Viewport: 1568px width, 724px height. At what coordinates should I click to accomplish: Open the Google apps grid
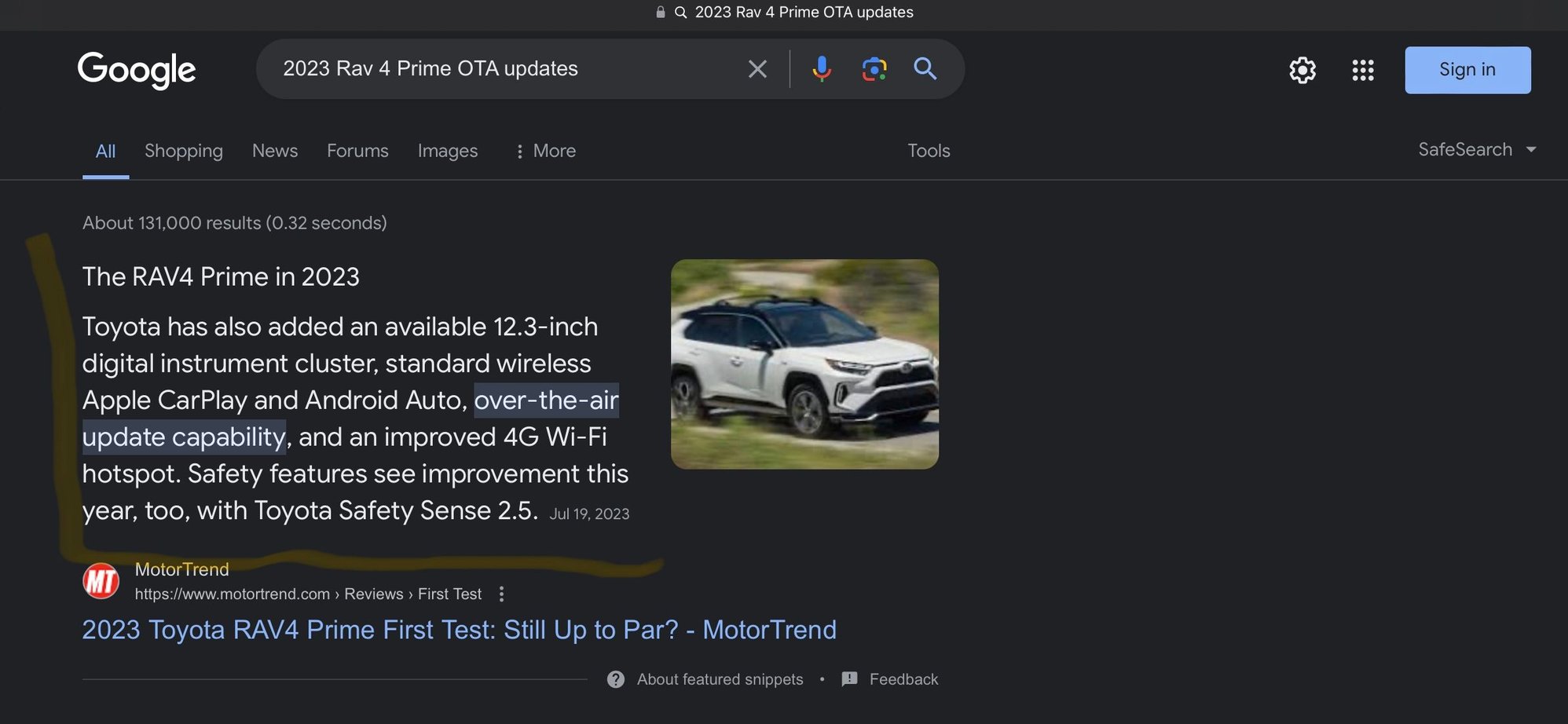pos(1362,70)
